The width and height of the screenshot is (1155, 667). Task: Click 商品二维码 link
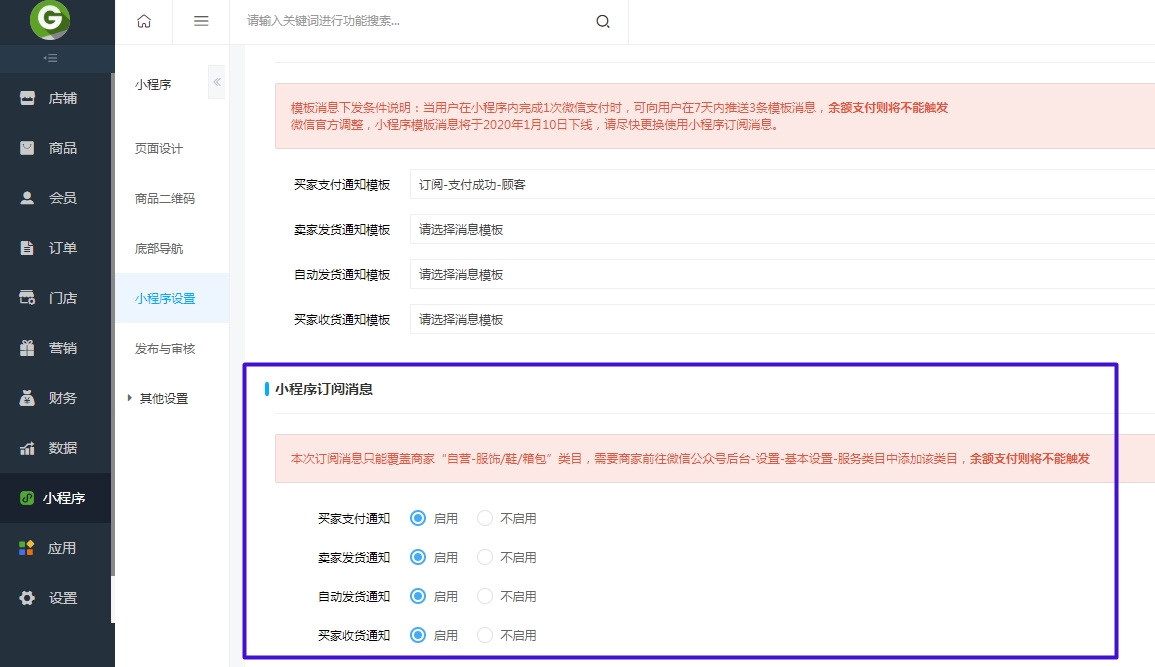[165, 198]
